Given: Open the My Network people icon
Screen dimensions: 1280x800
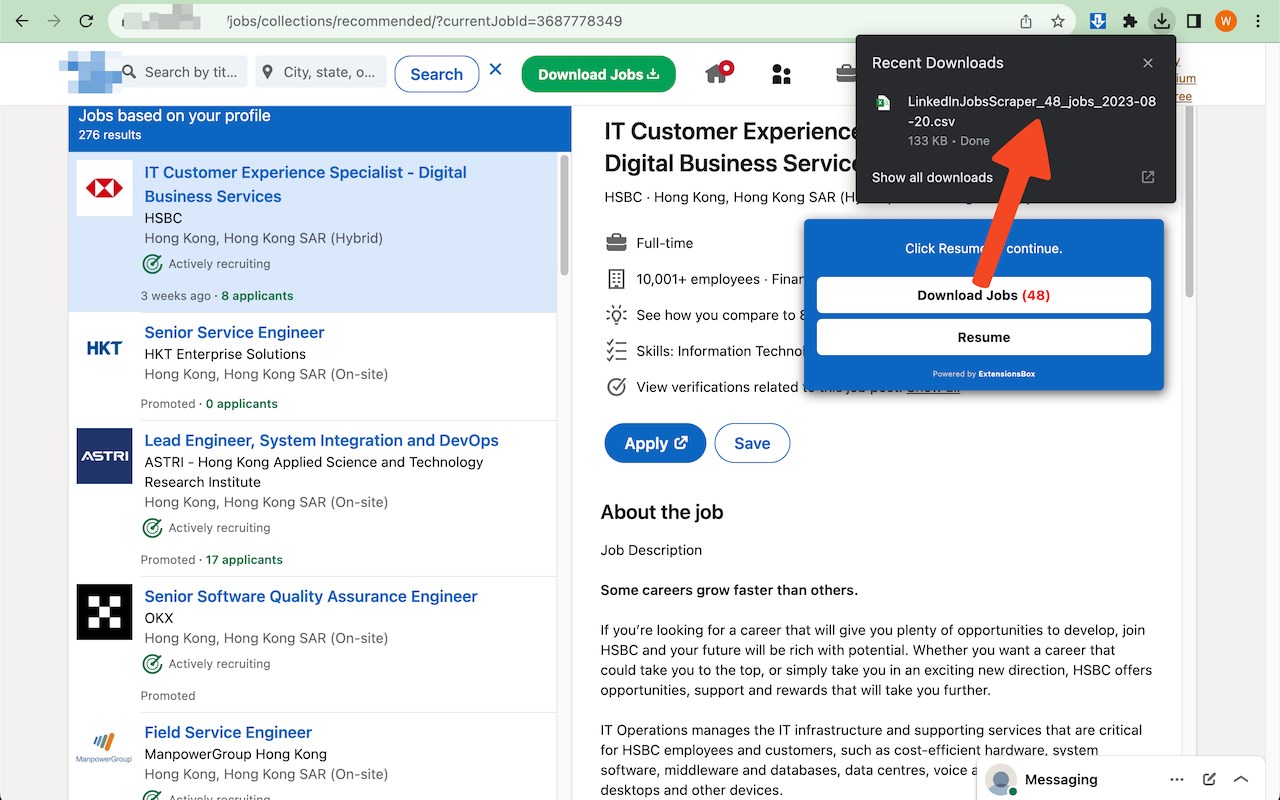Looking at the screenshot, I should (x=781, y=74).
